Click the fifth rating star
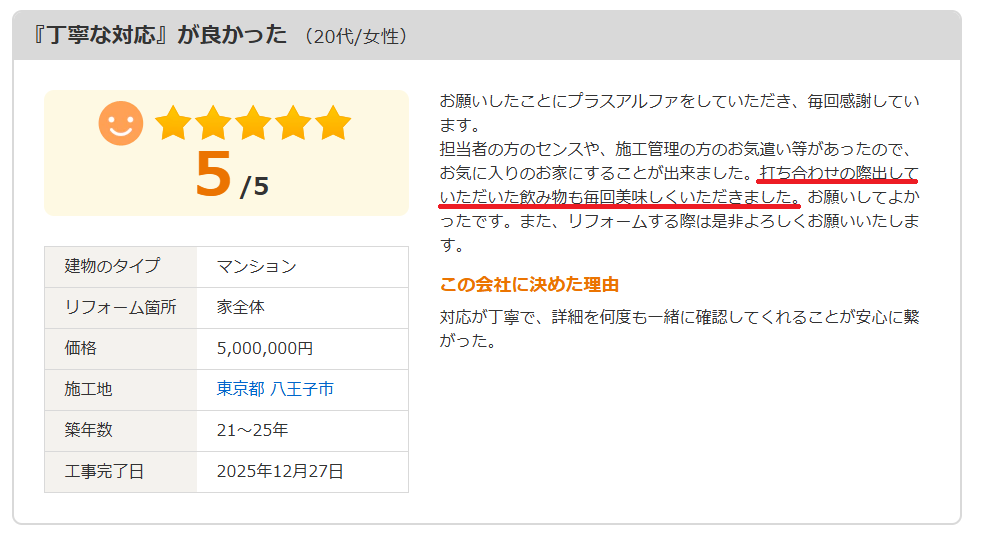Screen dimensions: 982x533 pos(333,123)
